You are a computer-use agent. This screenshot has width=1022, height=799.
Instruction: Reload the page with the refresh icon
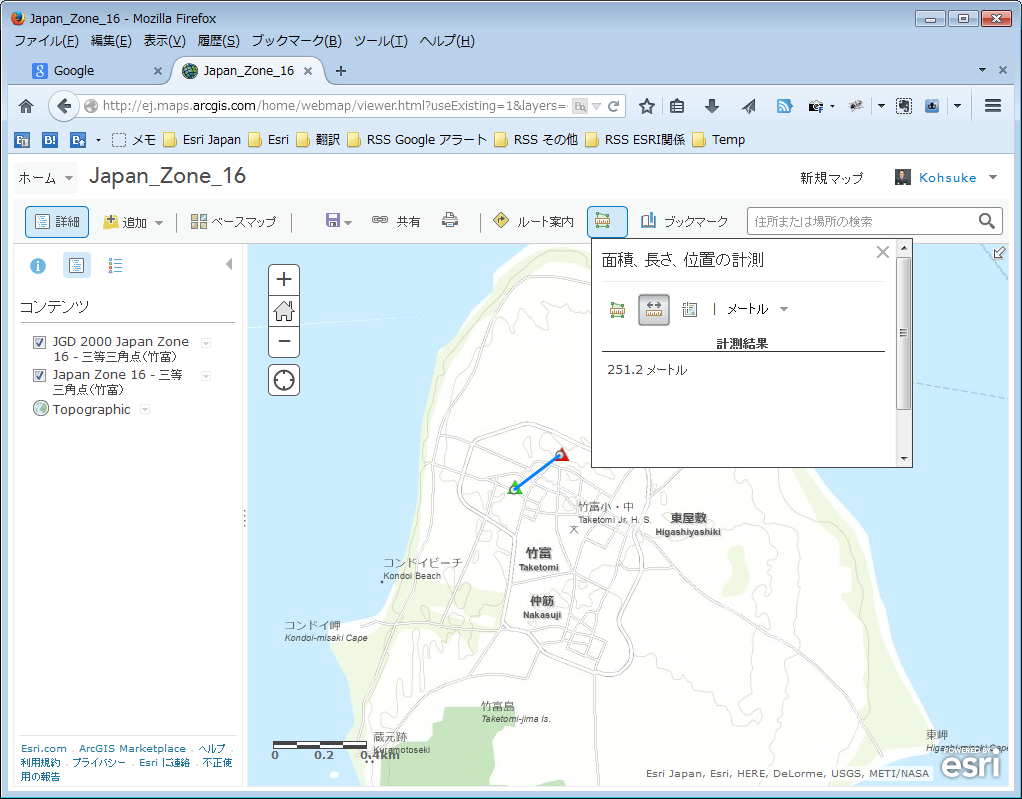613,106
